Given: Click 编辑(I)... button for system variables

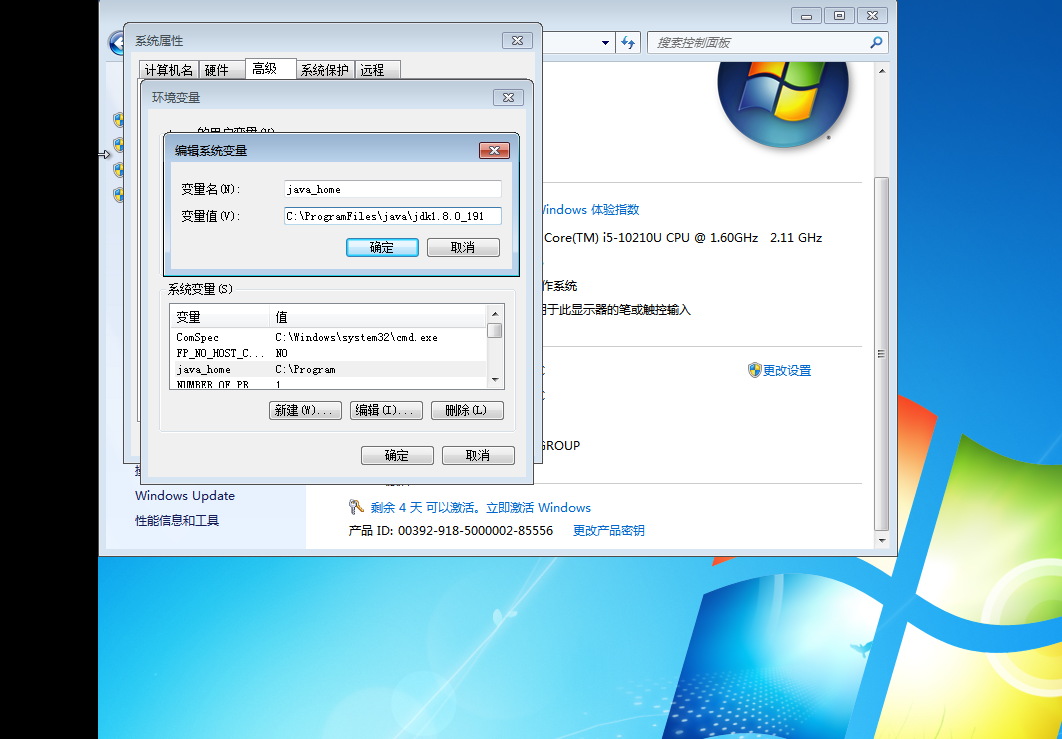Looking at the screenshot, I should point(386,410).
